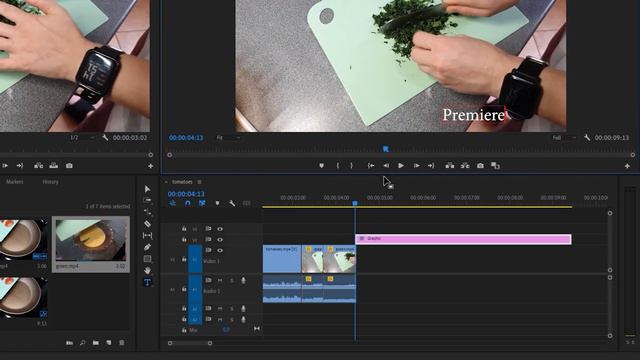
Task: Open Timeline Display Settings wrench
Action: [232, 203]
